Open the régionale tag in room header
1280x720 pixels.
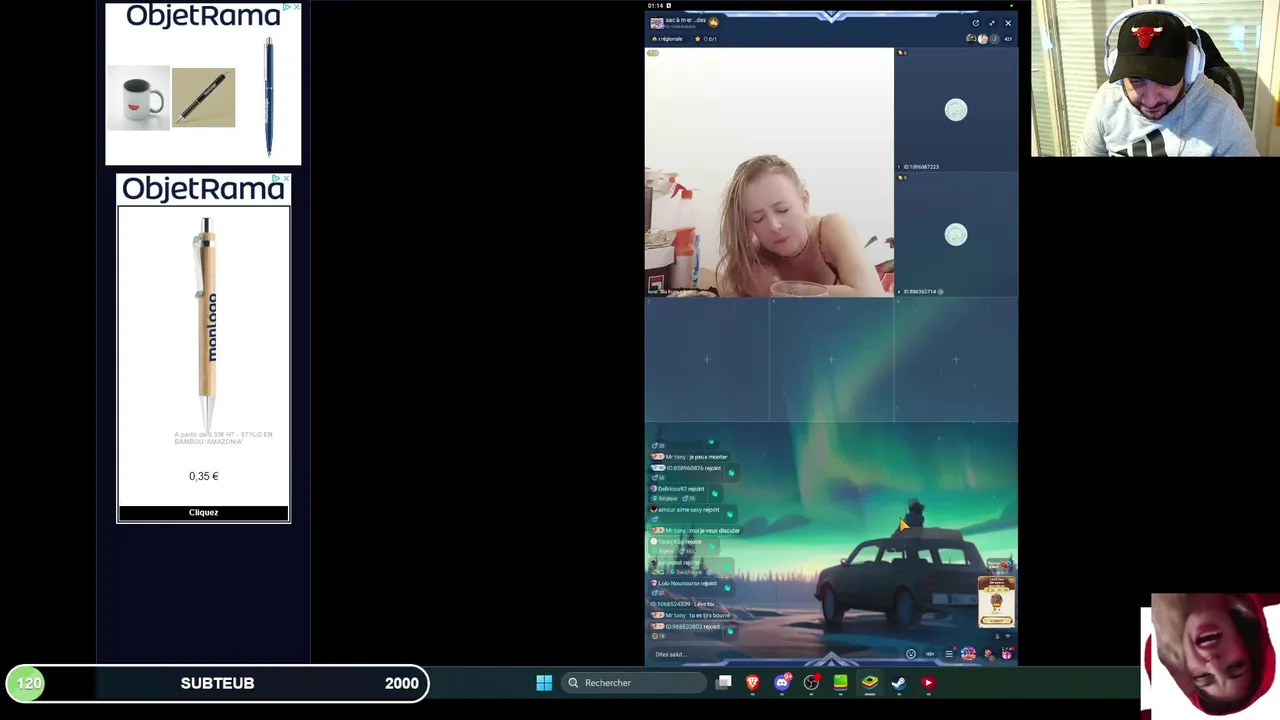point(667,39)
